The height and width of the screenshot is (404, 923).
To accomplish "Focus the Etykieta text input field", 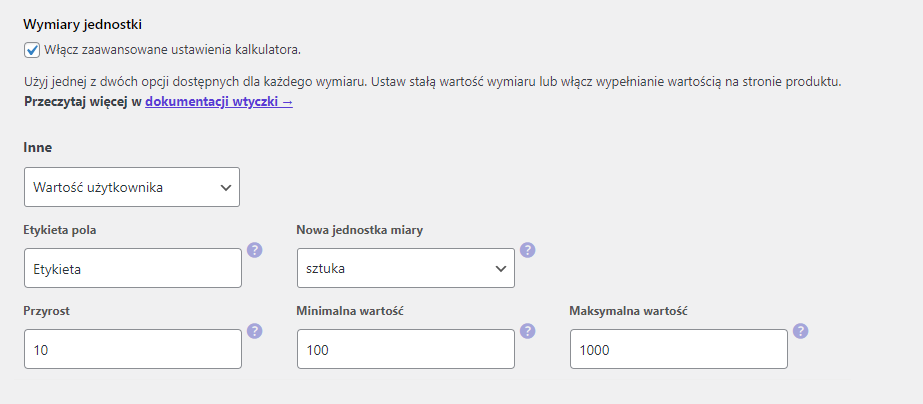I will pos(133,268).
